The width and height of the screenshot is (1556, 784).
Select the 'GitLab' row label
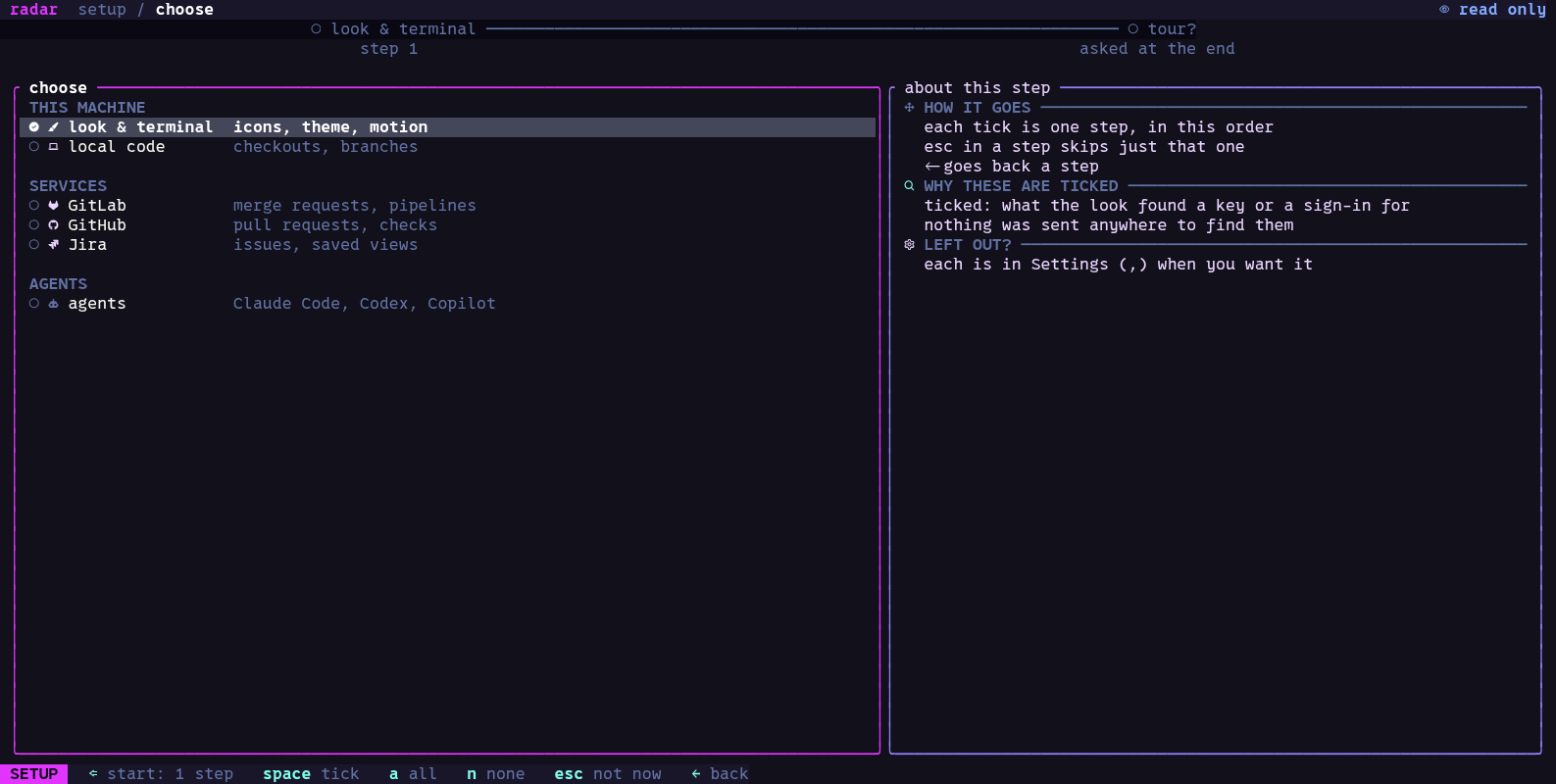click(x=97, y=206)
